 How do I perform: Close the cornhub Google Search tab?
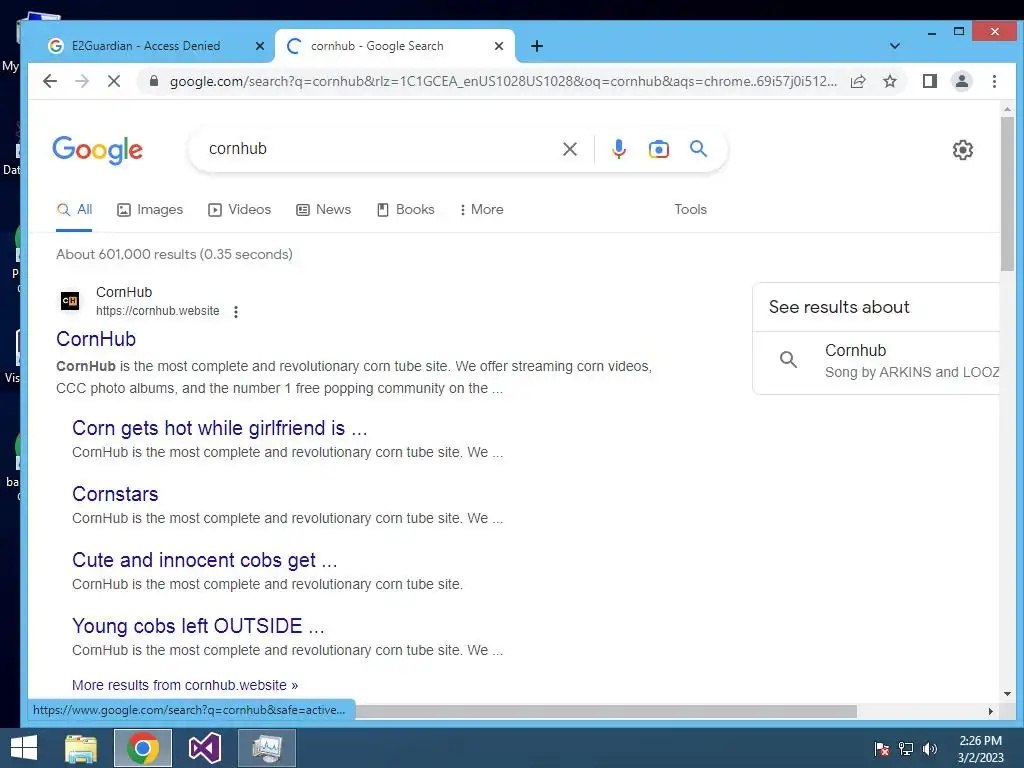pyautogui.click(x=498, y=46)
